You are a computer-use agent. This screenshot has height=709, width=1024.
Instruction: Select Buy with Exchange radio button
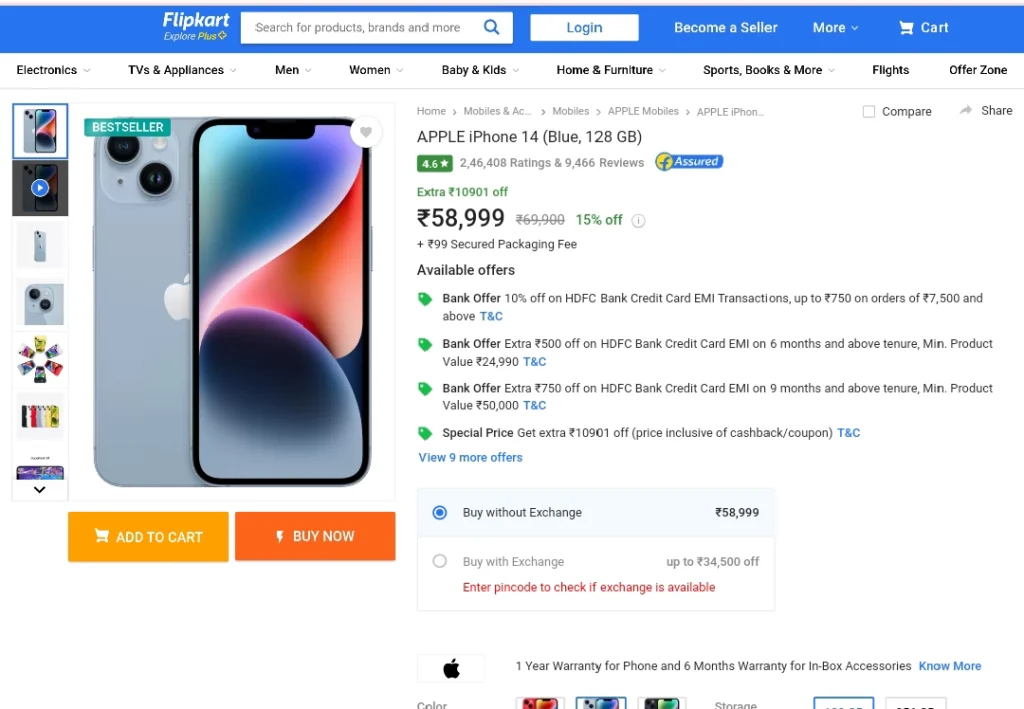[x=440, y=561]
